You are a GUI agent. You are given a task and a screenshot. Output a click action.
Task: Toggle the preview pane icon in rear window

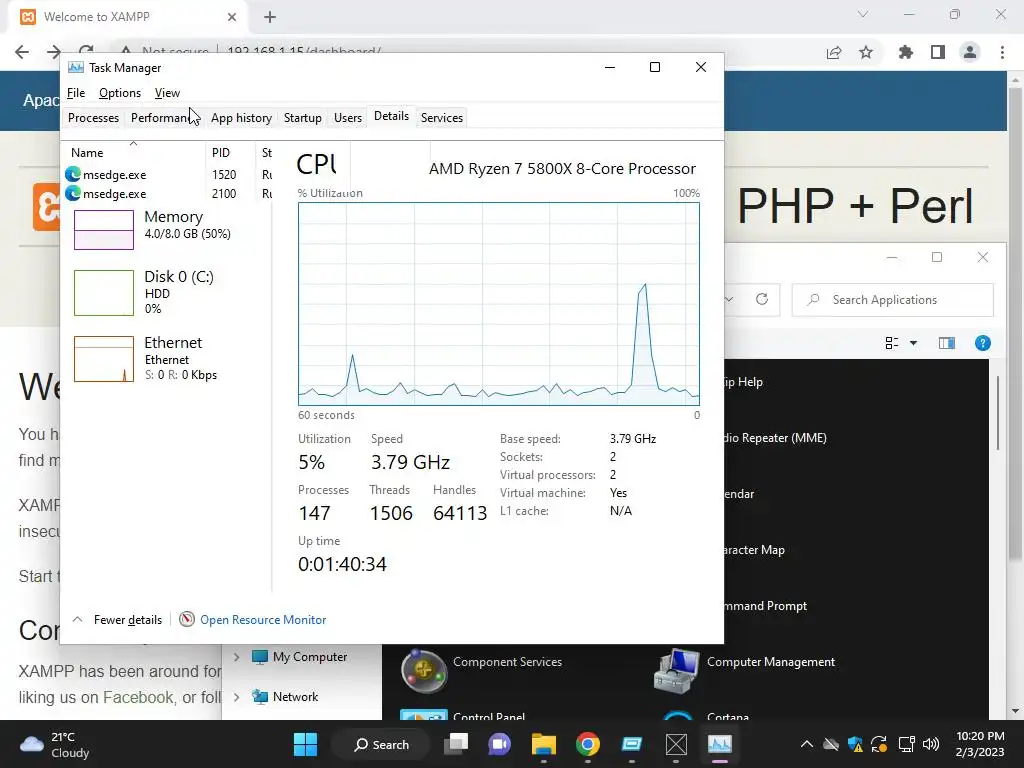pos(947,344)
